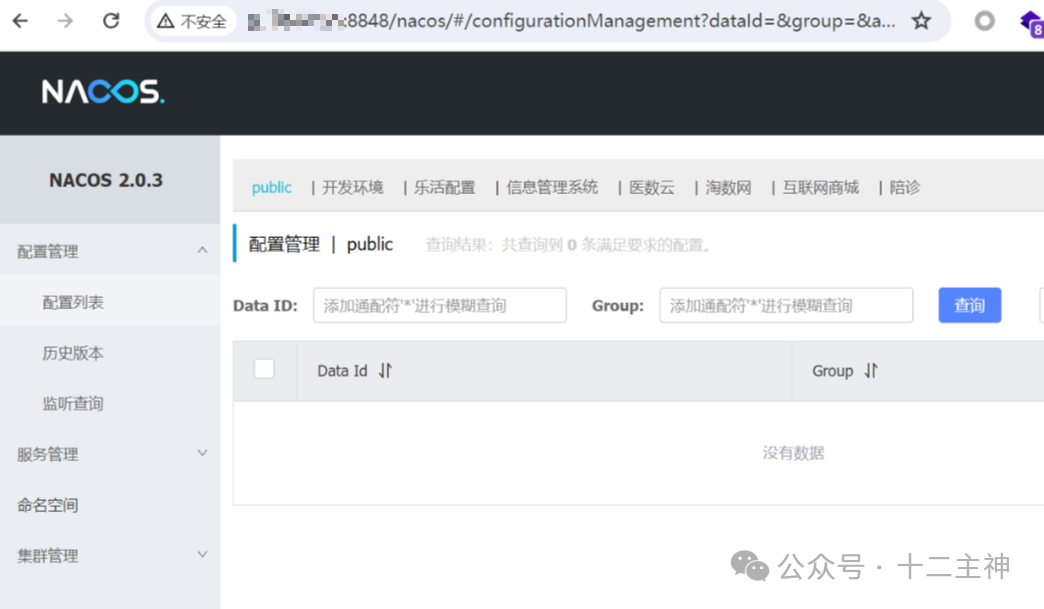Viewport: 1044px width, 609px height.
Task: Switch to the 陪诊 namespace
Action: 905,188
